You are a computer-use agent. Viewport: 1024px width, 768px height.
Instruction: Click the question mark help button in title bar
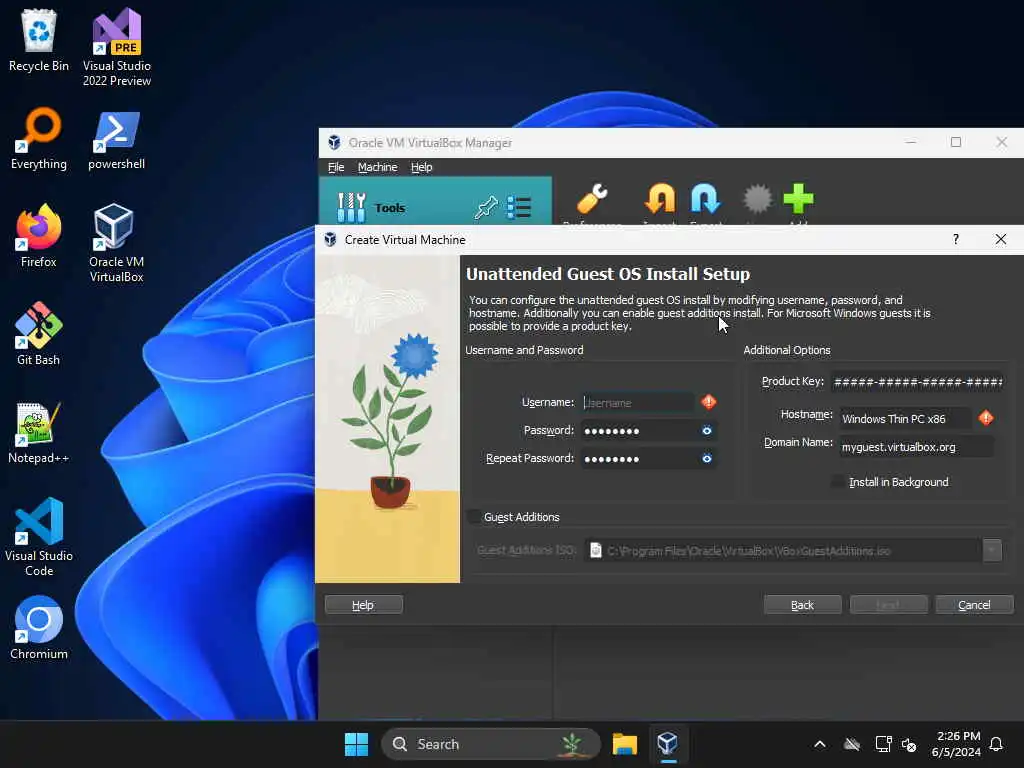tap(955, 239)
